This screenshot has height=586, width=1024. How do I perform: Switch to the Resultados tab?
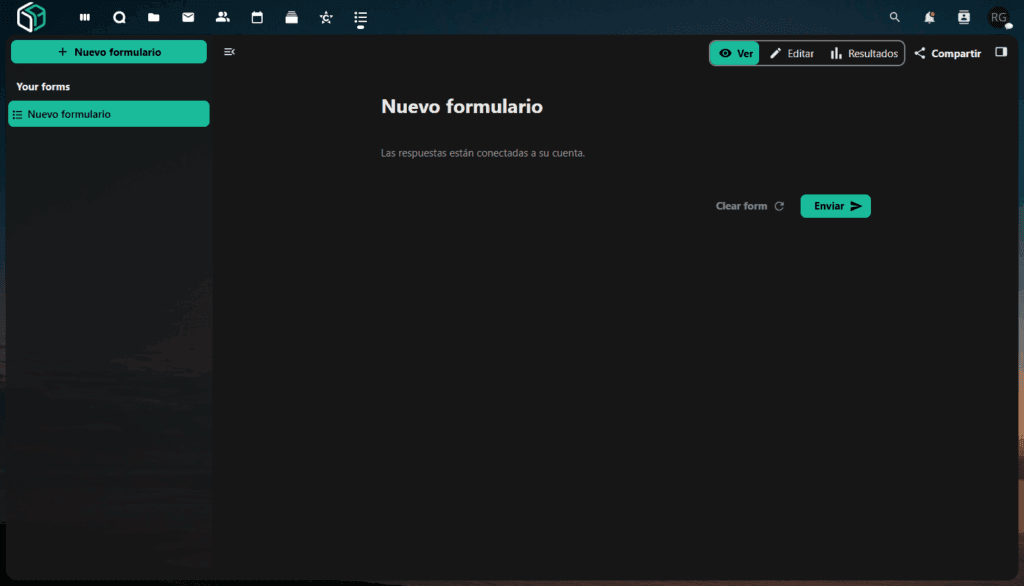pos(864,53)
